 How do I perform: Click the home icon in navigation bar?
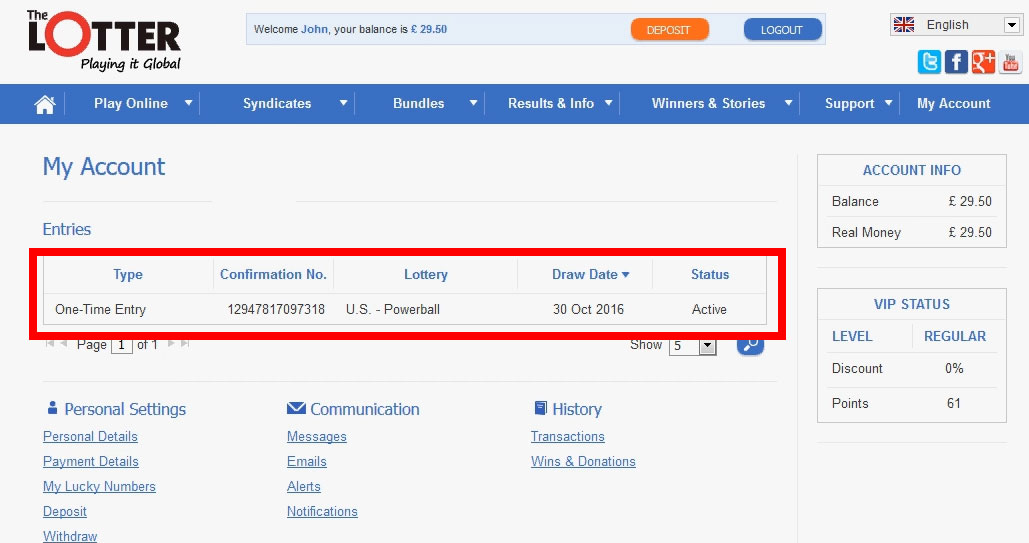tap(44, 104)
